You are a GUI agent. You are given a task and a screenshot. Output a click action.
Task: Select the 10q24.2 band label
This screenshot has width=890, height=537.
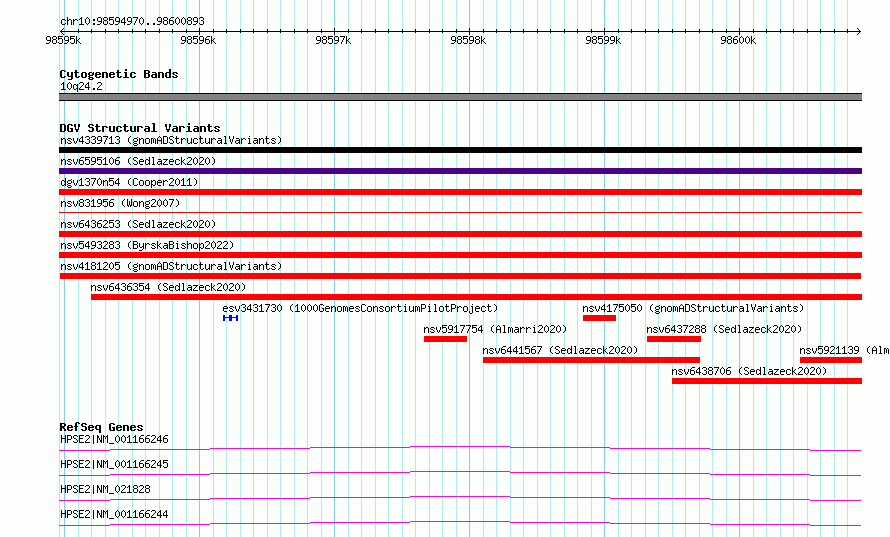tap(81, 86)
